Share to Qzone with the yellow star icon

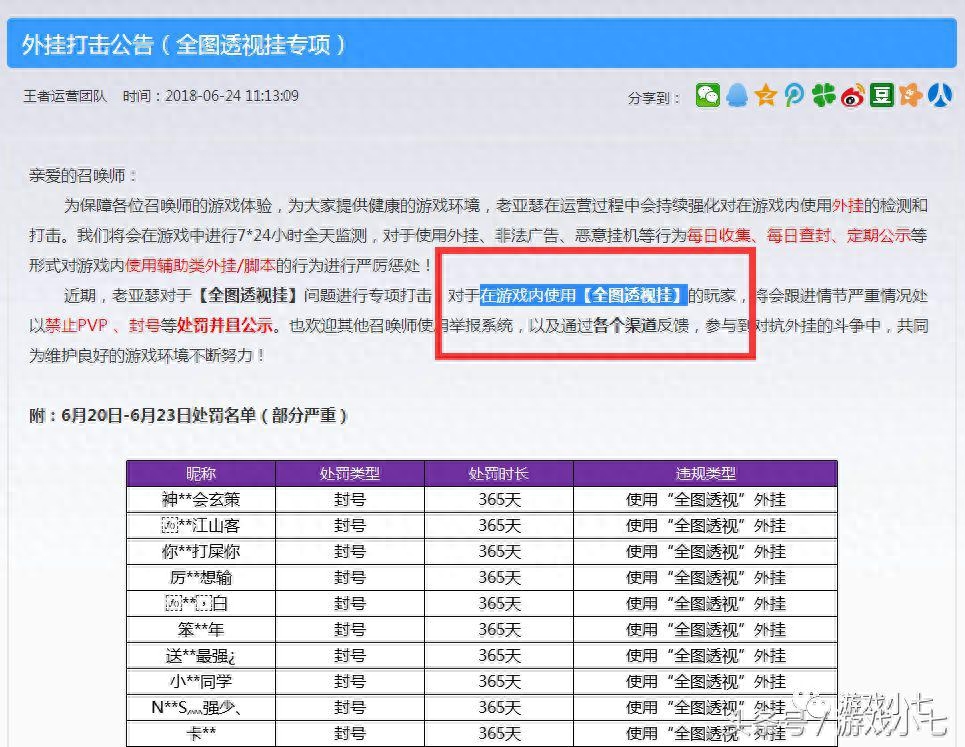[x=766, y=96]
